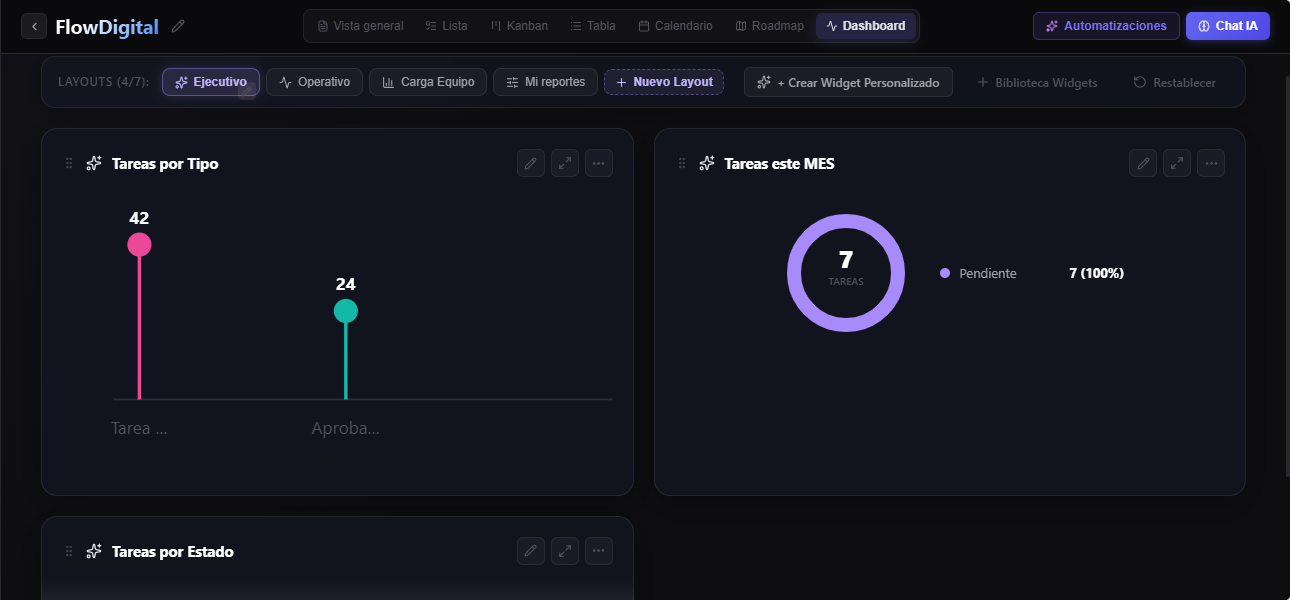Click the sparkle icon of Tareas por Tipo
The height and width of the screenshot is (600, 1290).
point(94,163)
